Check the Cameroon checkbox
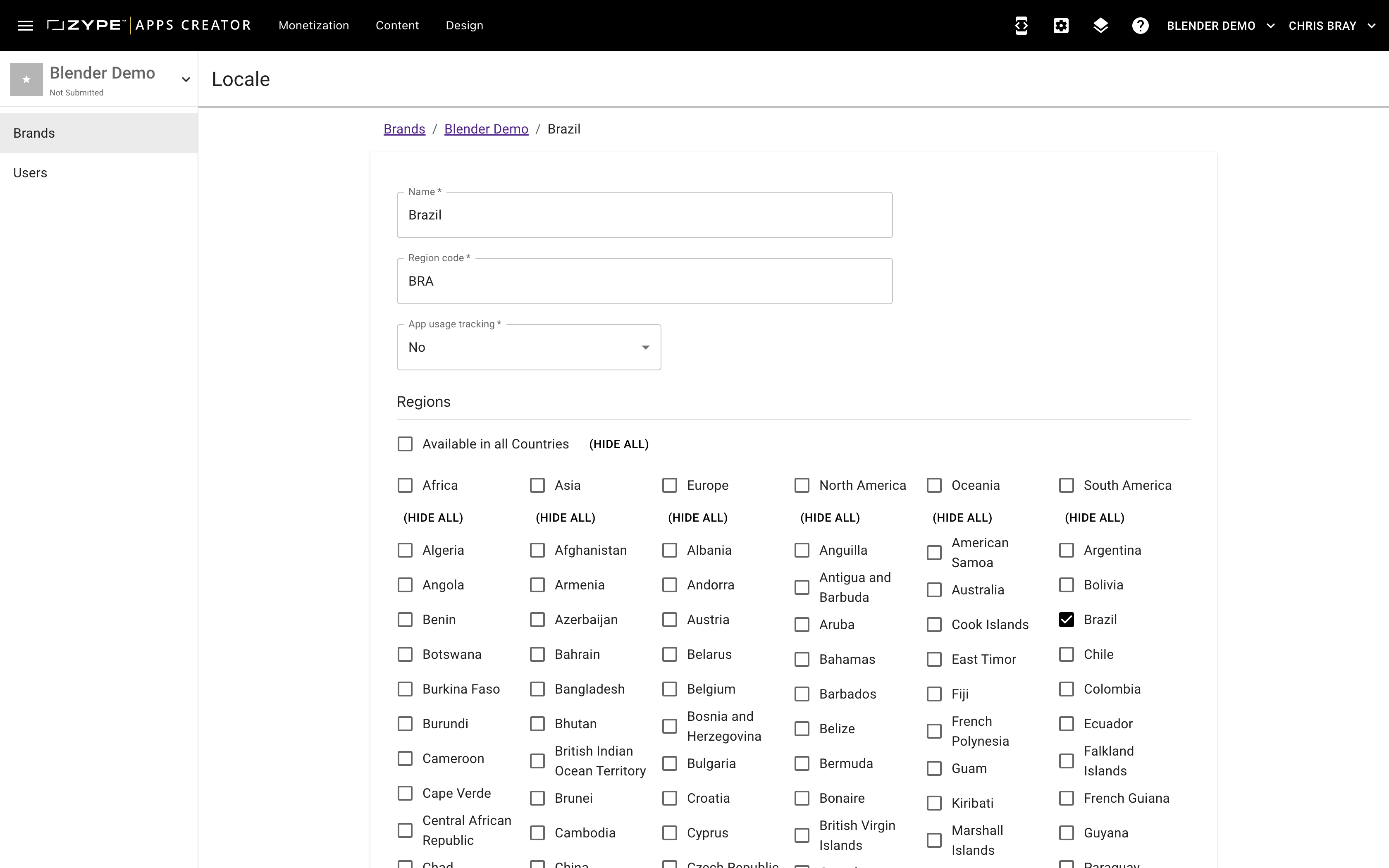Screen dimensions: 1389x868 tap(405, 758)
